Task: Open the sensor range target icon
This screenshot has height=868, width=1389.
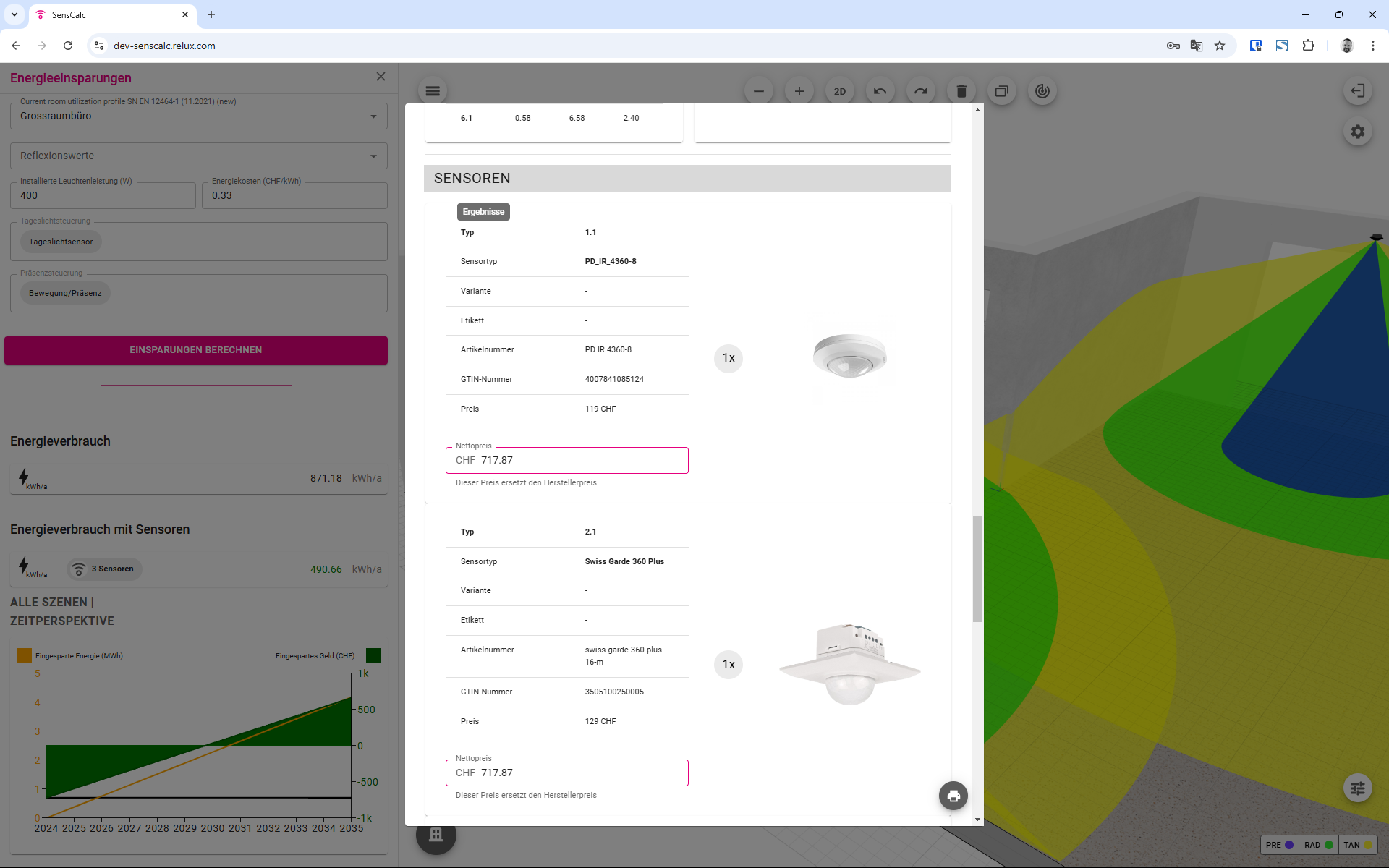Action: [x=1042, y=90]
